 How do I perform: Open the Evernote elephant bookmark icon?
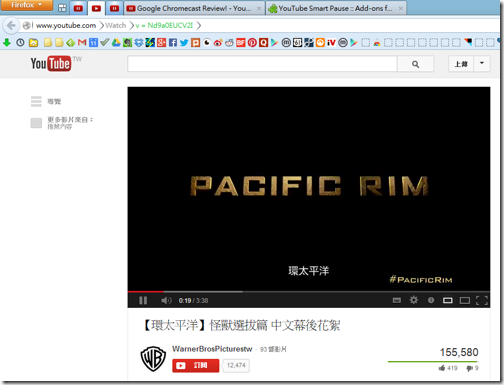tap(127, 42)
